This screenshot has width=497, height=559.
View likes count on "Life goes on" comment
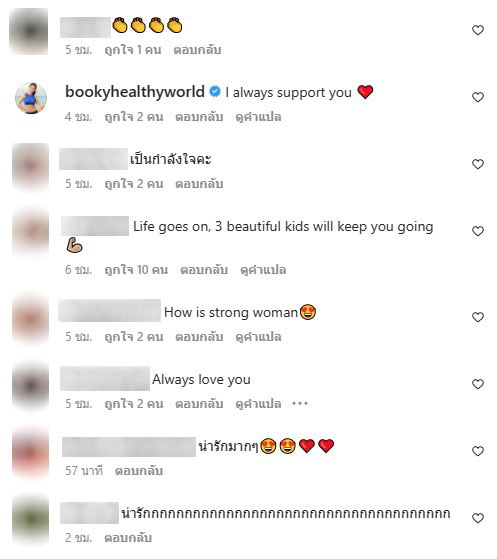tap(136, 270)
